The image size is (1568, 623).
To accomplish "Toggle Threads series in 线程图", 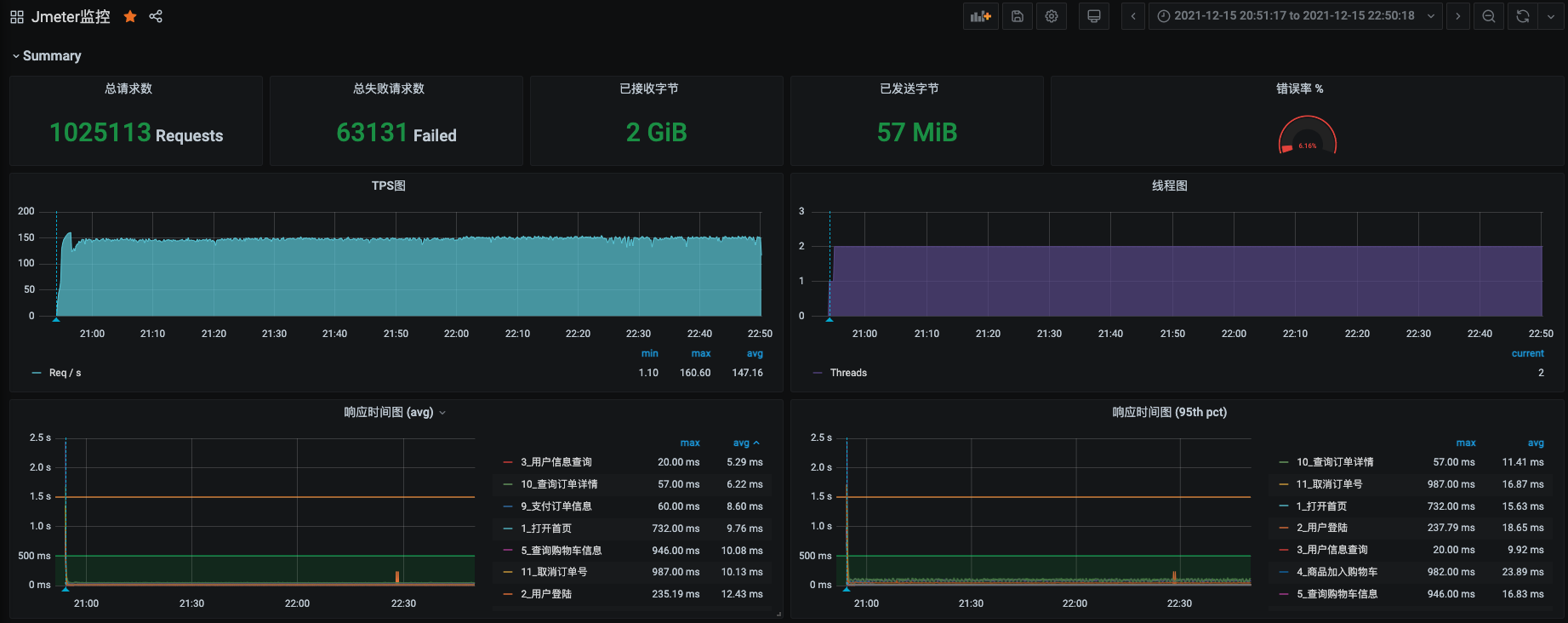I will pyautogui.click(x=848, y=373).
